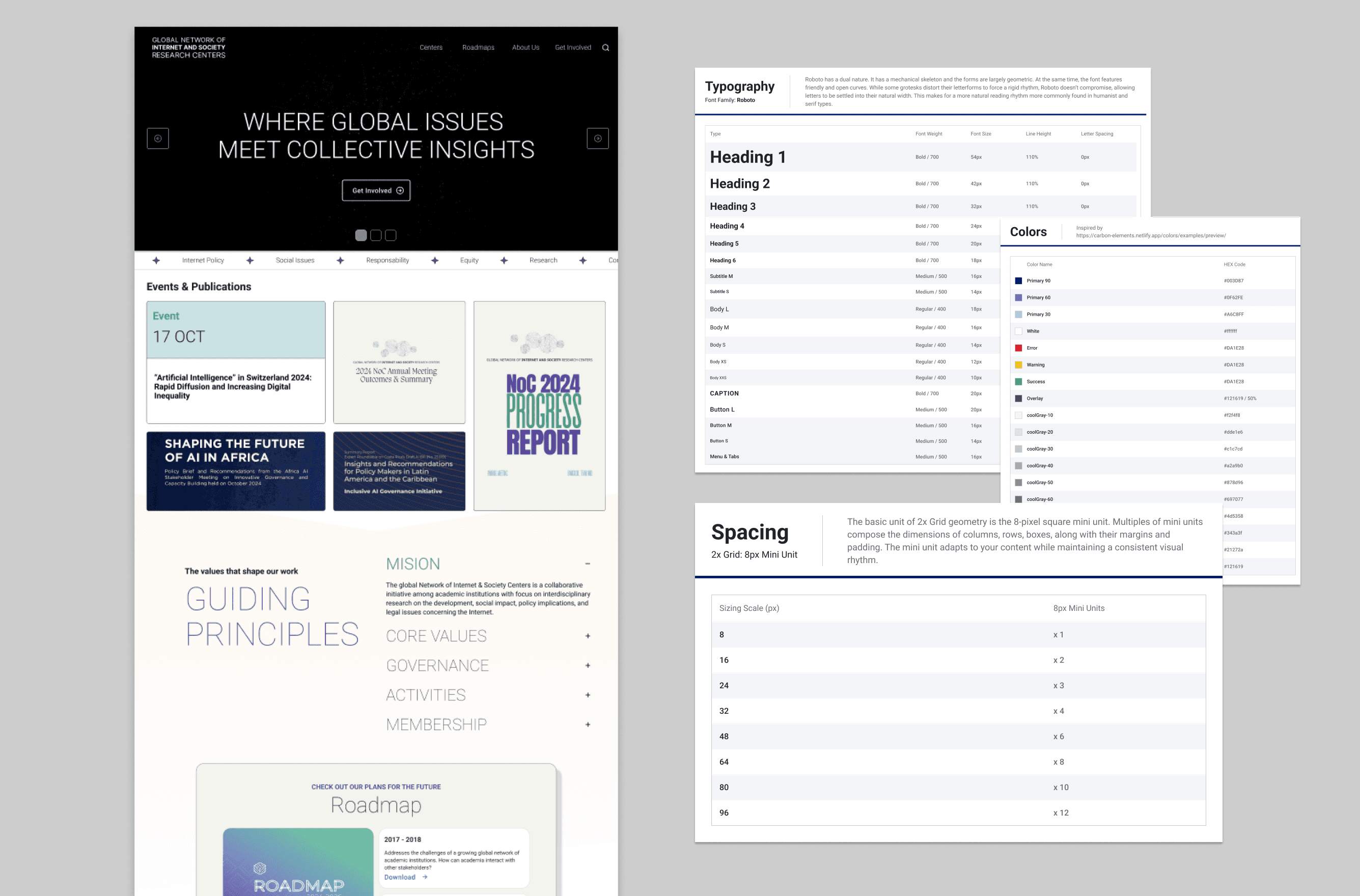Click the next slide arrow in hero
The width and height of the screenshot is (1360, 896).
597,138
